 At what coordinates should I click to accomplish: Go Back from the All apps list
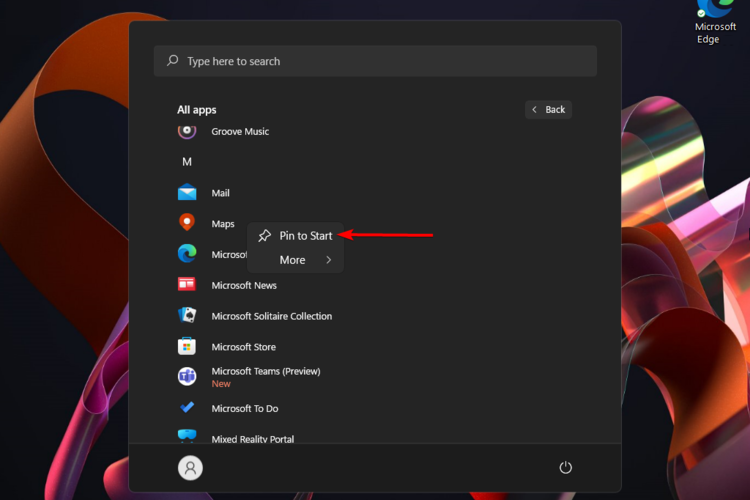click(549, 110)
